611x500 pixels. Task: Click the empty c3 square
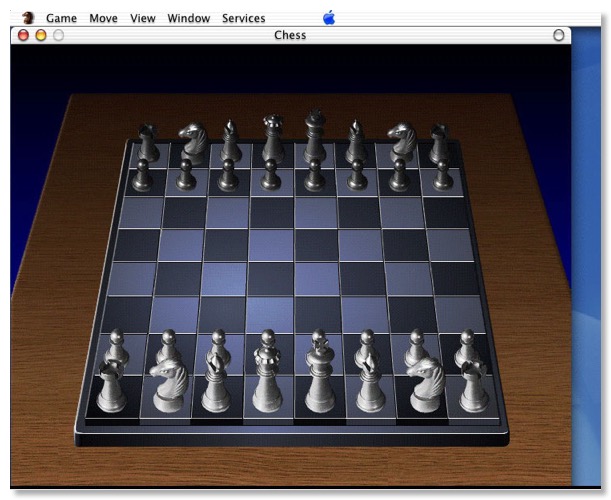[222, 314]
